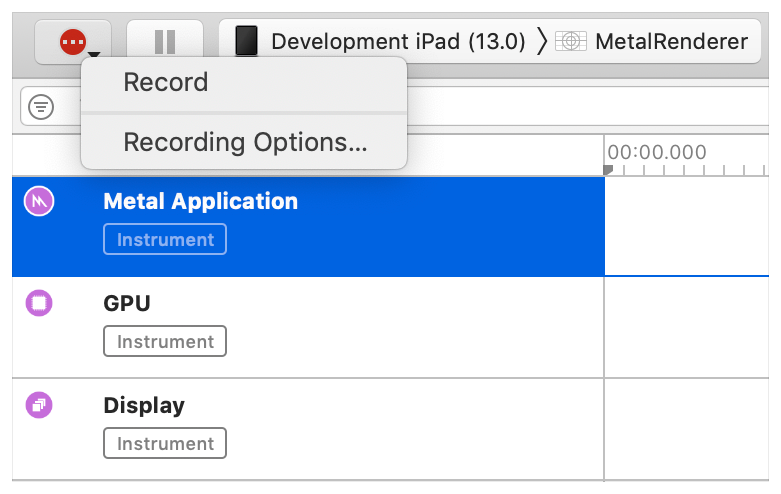The height and width of the screenshot is (494, 781).
Task: Click the red record button
Action: click(71, 41)
